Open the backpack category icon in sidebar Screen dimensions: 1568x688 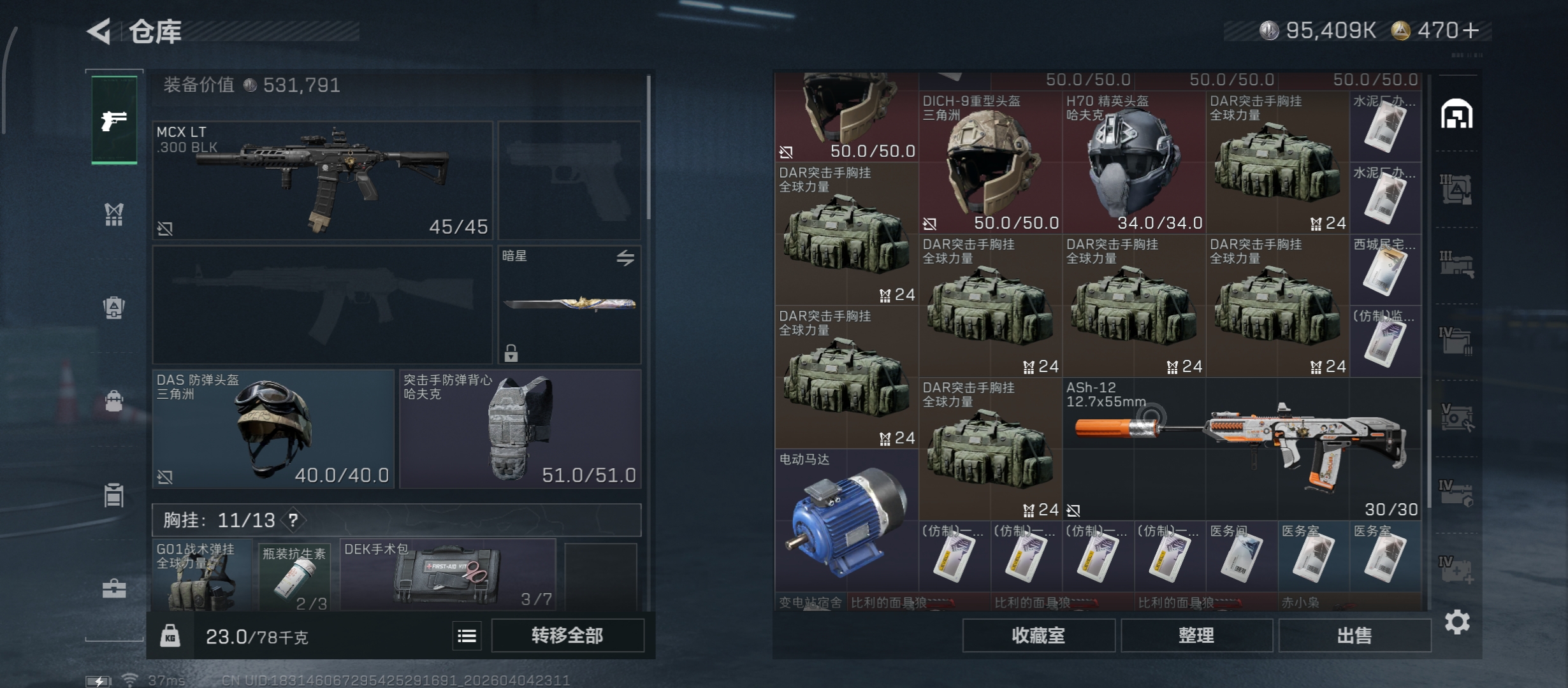[114, 307]
